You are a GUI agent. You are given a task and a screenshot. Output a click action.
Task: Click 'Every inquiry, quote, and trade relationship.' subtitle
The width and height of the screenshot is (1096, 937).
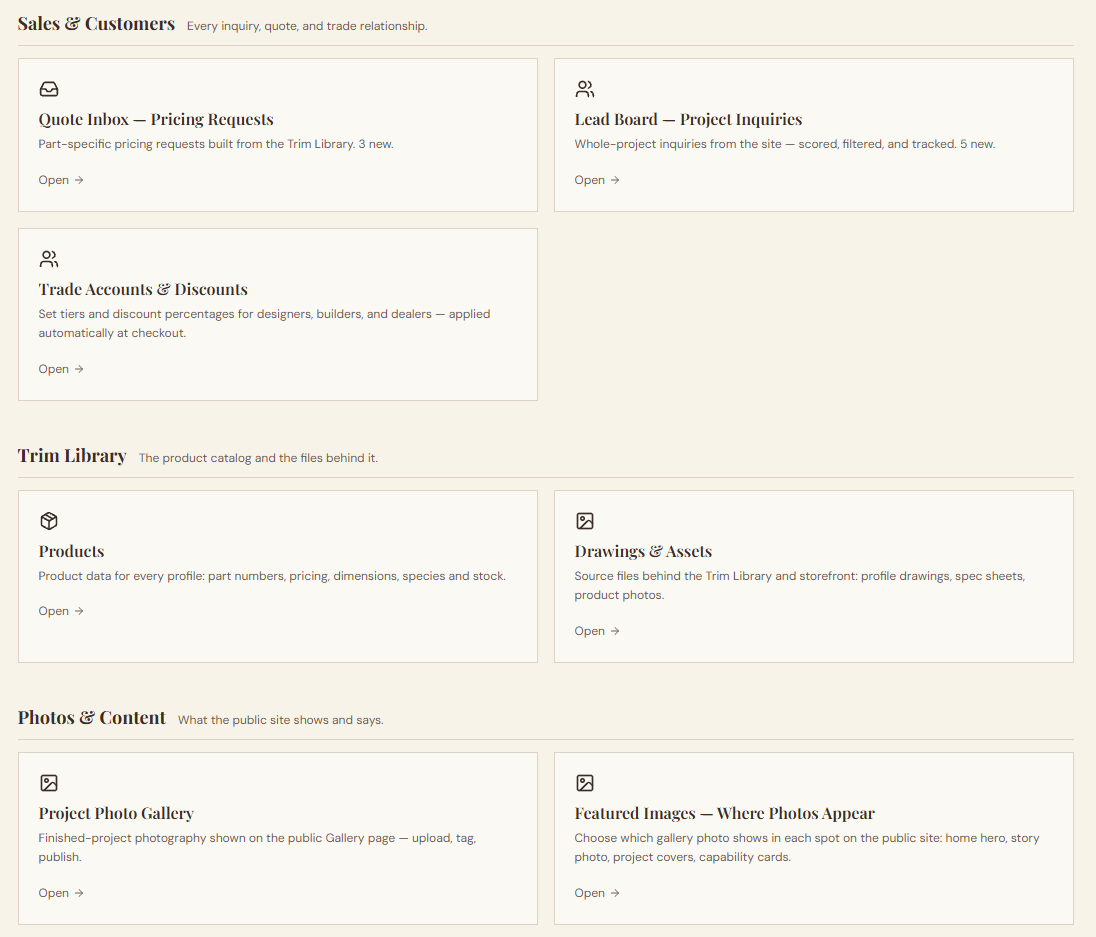[x=307, y=26]
